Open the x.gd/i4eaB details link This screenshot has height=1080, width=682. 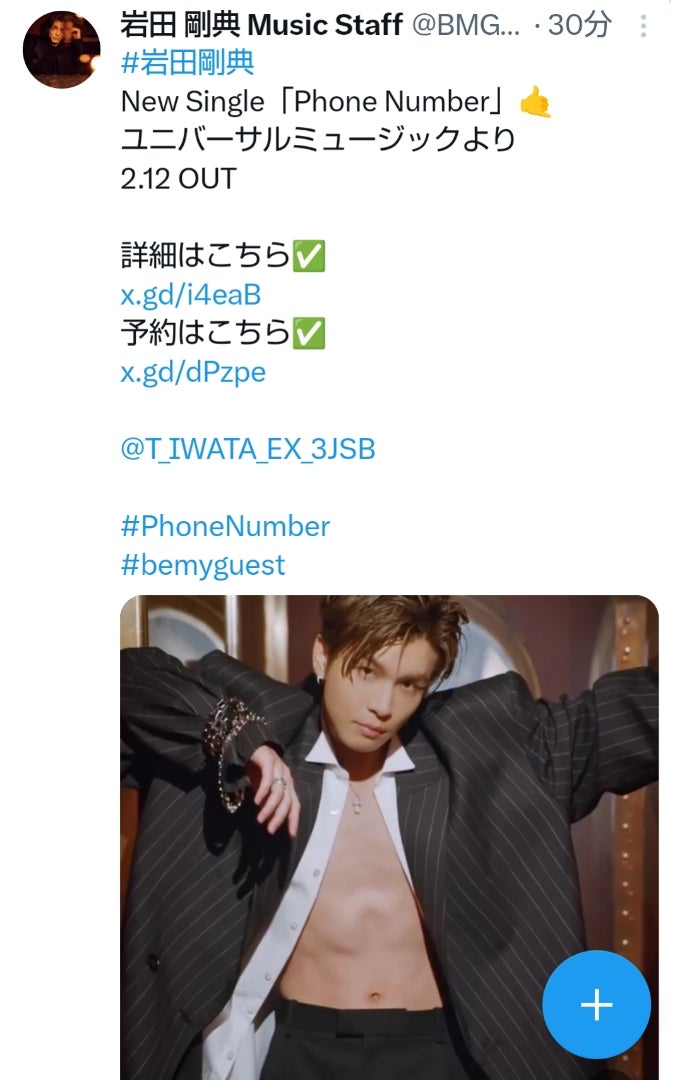click(191, 295)
